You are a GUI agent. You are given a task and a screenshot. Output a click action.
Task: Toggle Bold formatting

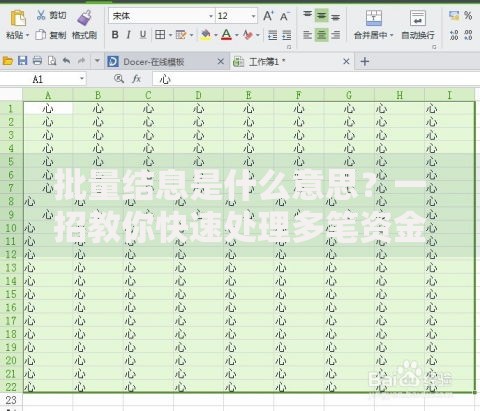pyautogui.click(x=115, y=34)
